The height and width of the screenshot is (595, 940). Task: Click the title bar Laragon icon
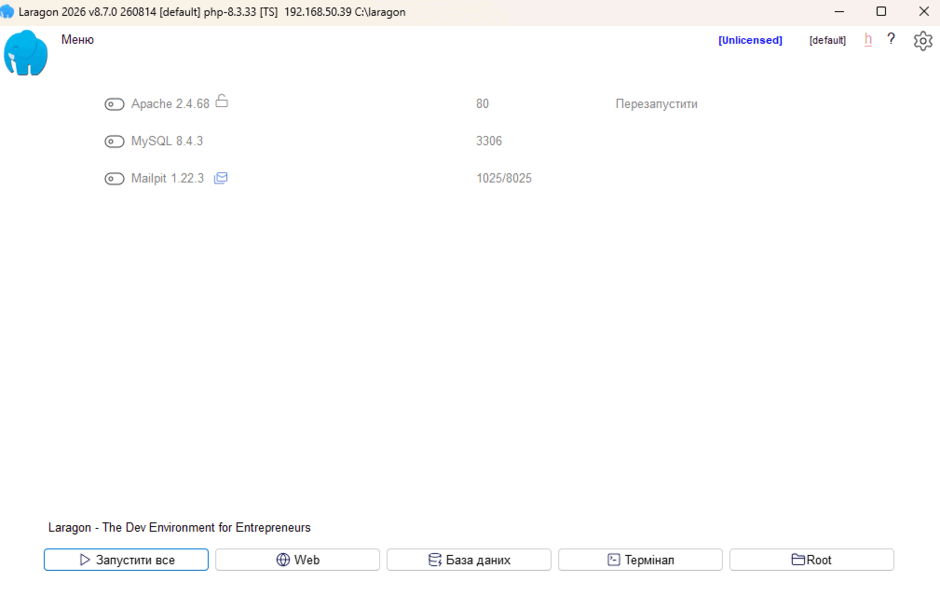[x=7, y=12]
